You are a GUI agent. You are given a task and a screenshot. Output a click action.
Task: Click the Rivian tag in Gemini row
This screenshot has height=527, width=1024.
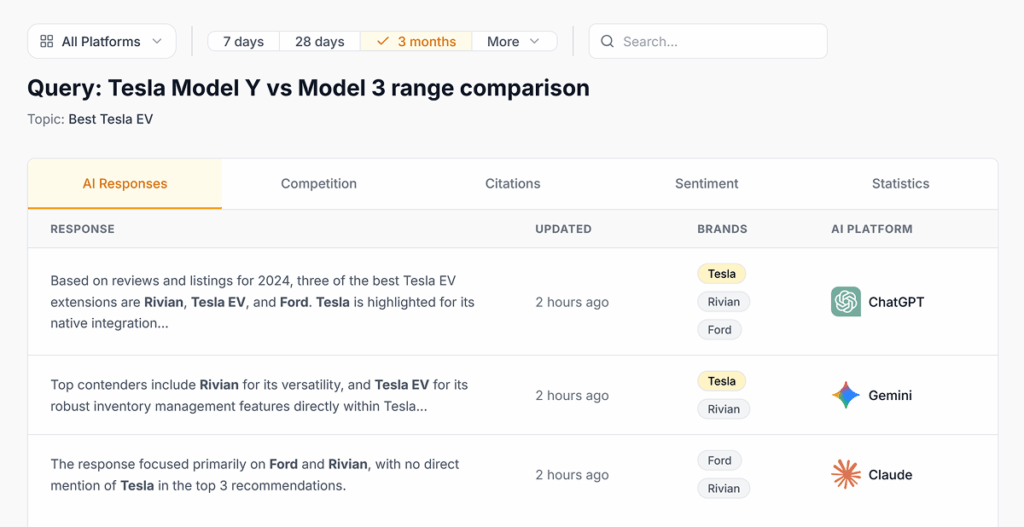724,409
